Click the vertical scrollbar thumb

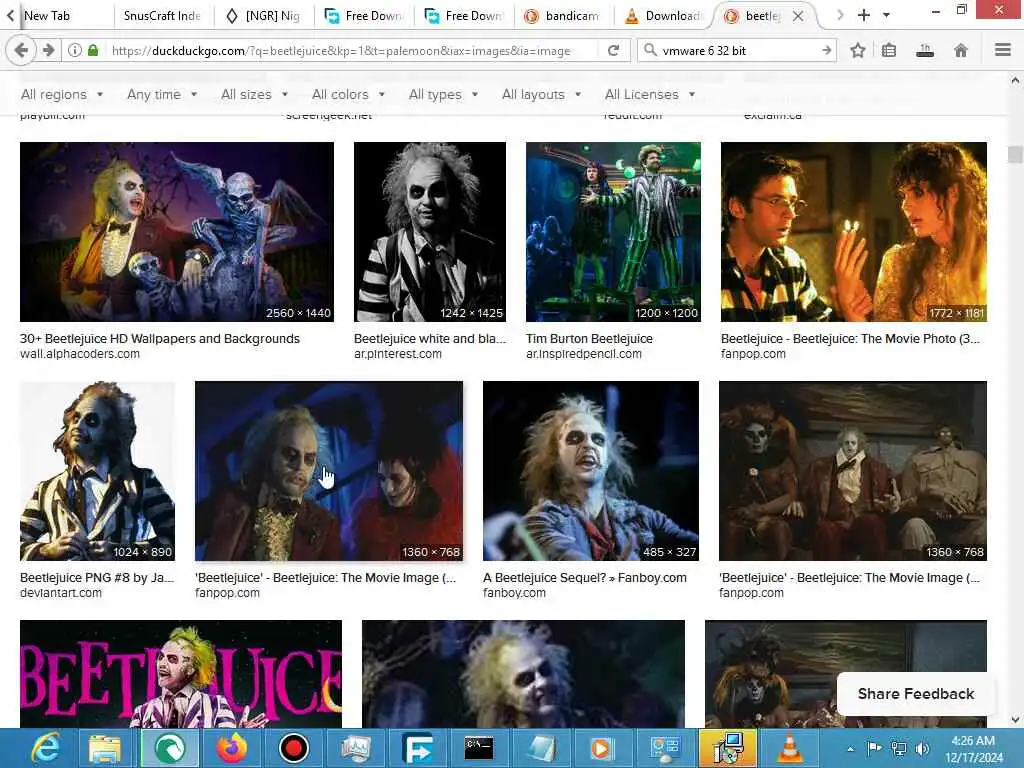coord(1014,155)
